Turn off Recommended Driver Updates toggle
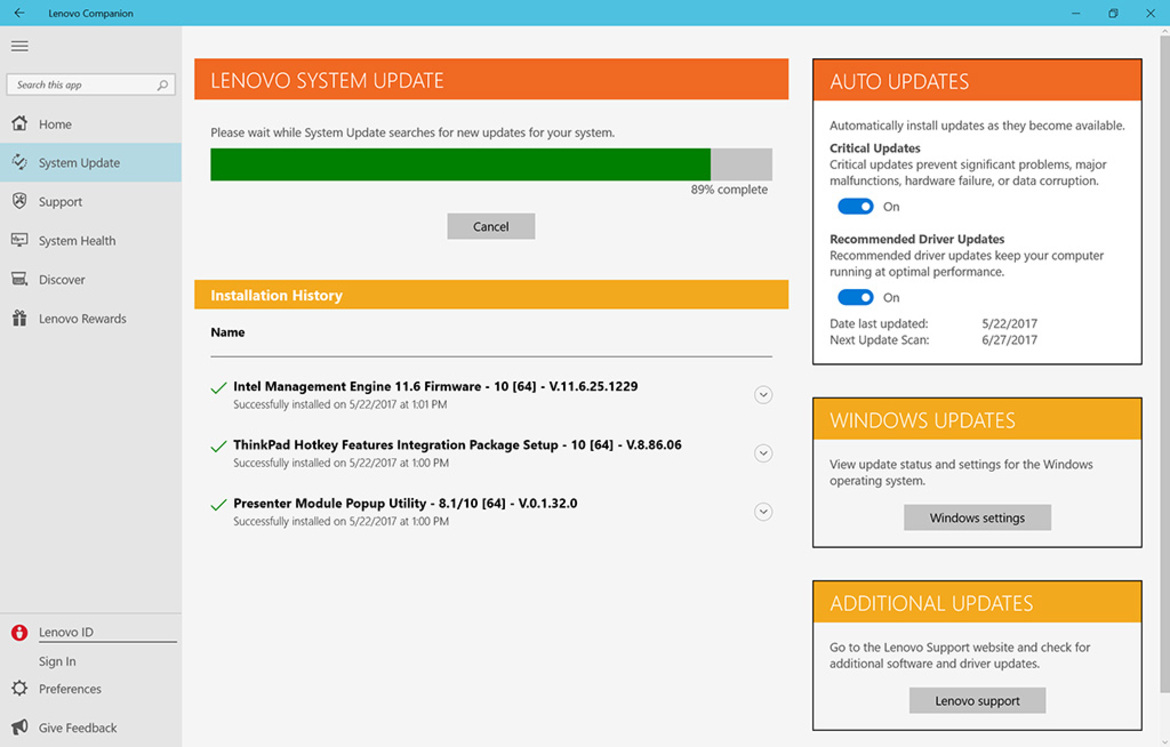 click(x=855, y=298)
